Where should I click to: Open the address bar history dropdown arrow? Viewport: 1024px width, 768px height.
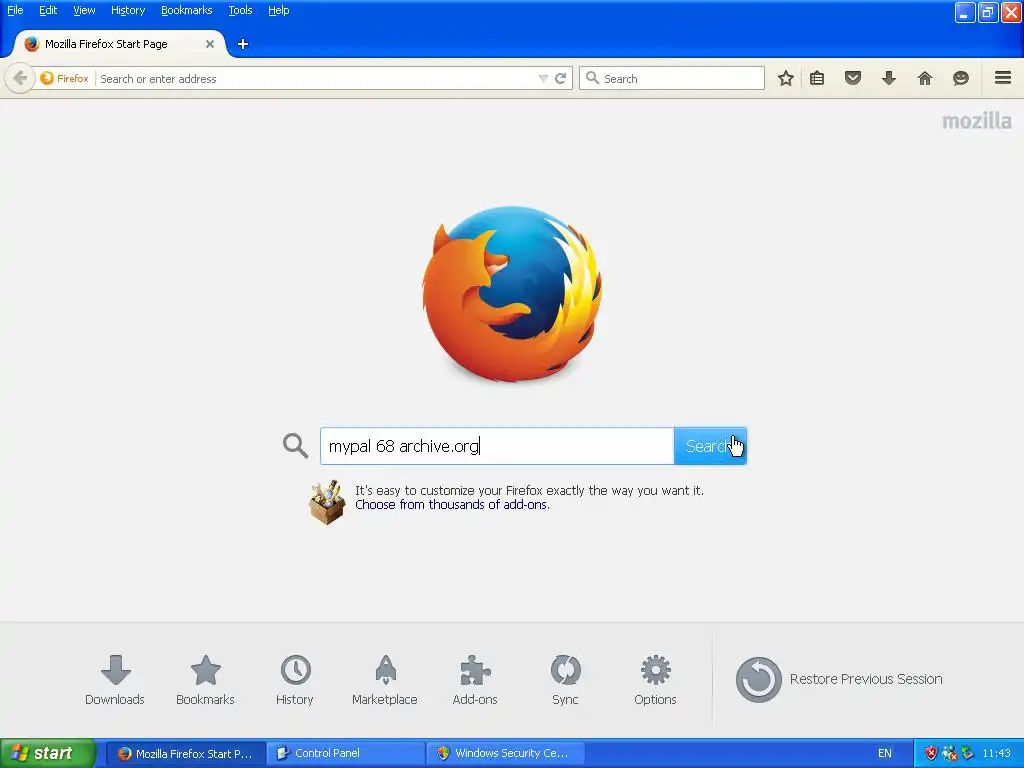point(543,78)
